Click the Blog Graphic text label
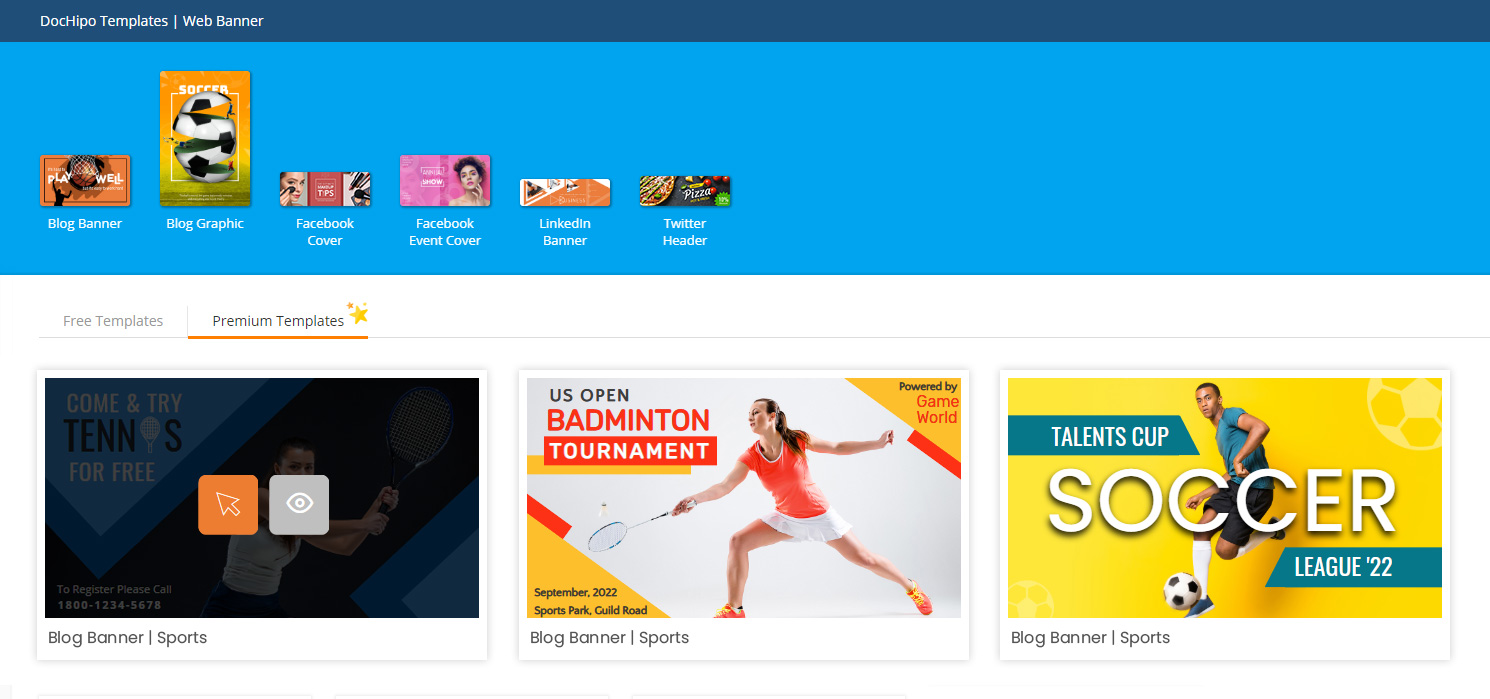Screen dimensions: 1490x699 coord(205,223)
